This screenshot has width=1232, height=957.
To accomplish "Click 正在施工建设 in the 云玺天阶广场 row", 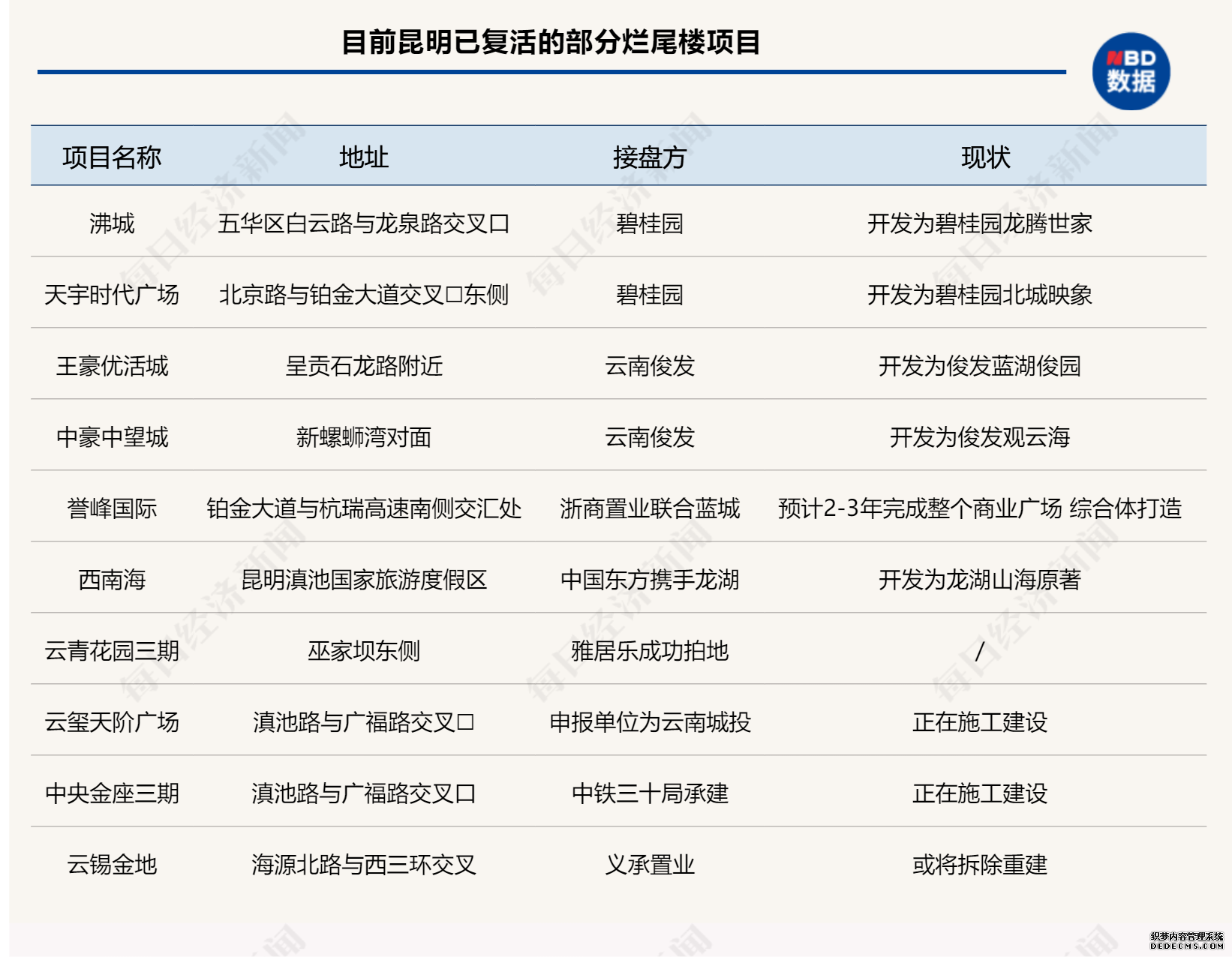I will pos(980,722).
